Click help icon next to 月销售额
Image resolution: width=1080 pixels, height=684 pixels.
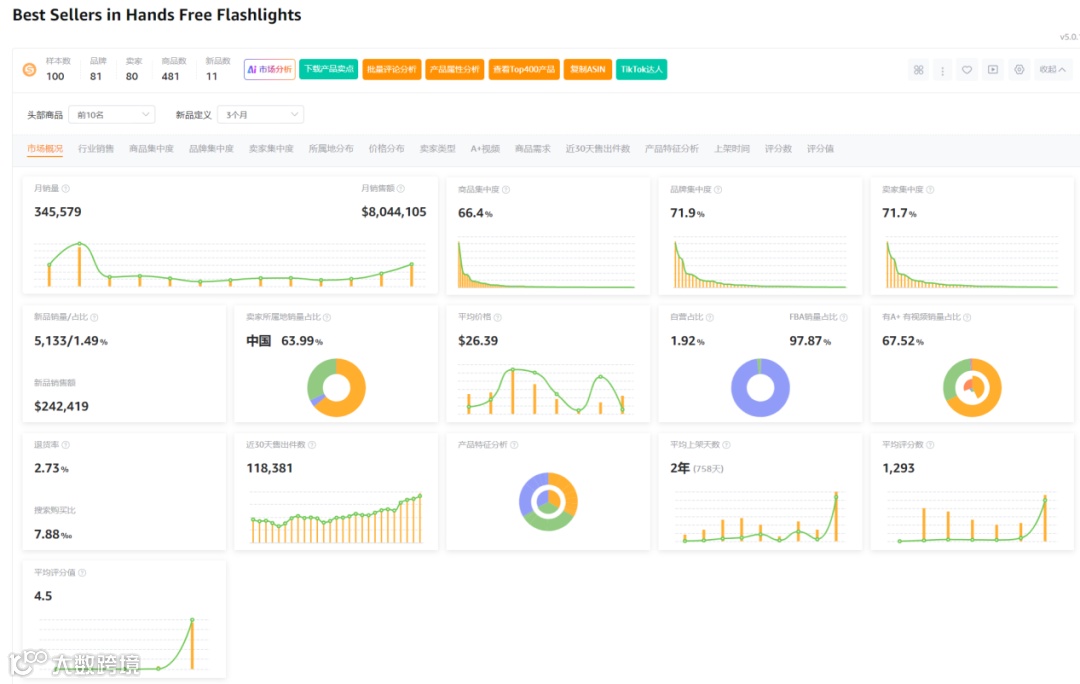pos(401,189)
